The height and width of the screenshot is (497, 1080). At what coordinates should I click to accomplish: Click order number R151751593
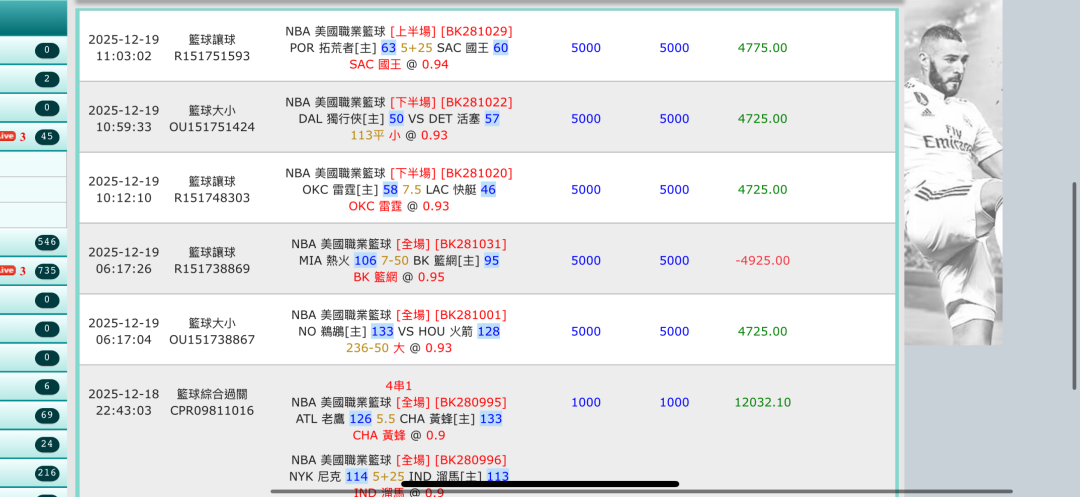pos(212,56)
